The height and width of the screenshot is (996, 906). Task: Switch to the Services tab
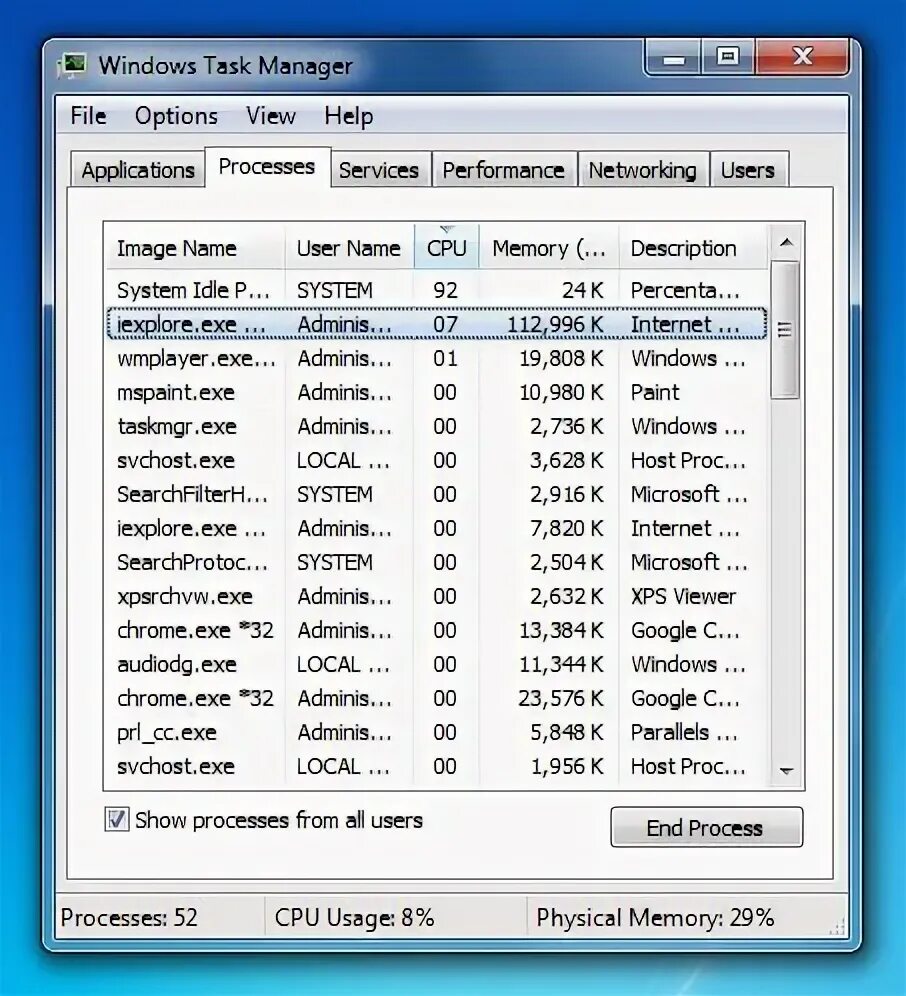tap(379, 170)
